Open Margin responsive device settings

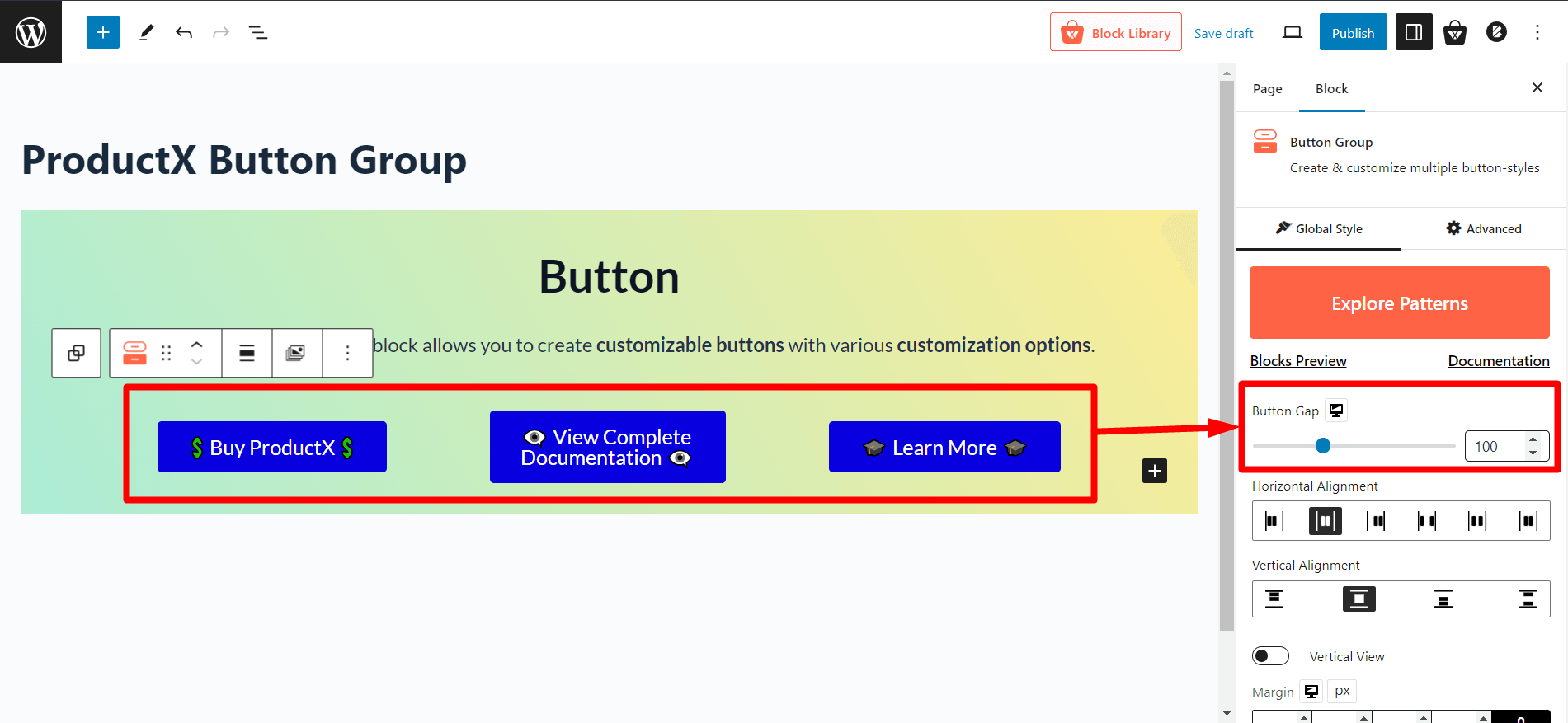click(1311, 691)
